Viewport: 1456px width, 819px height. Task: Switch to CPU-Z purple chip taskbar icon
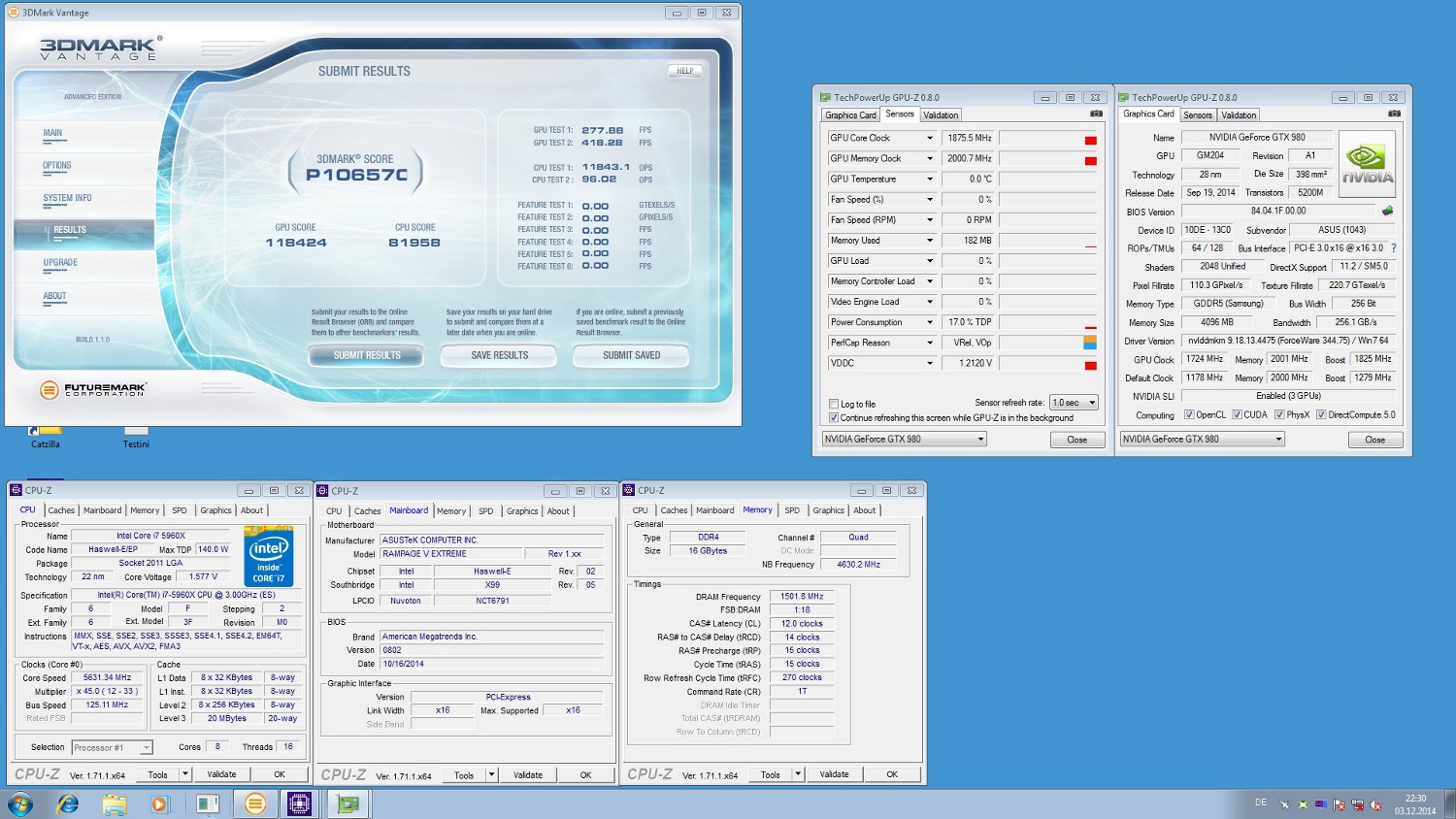pos(299,803)
